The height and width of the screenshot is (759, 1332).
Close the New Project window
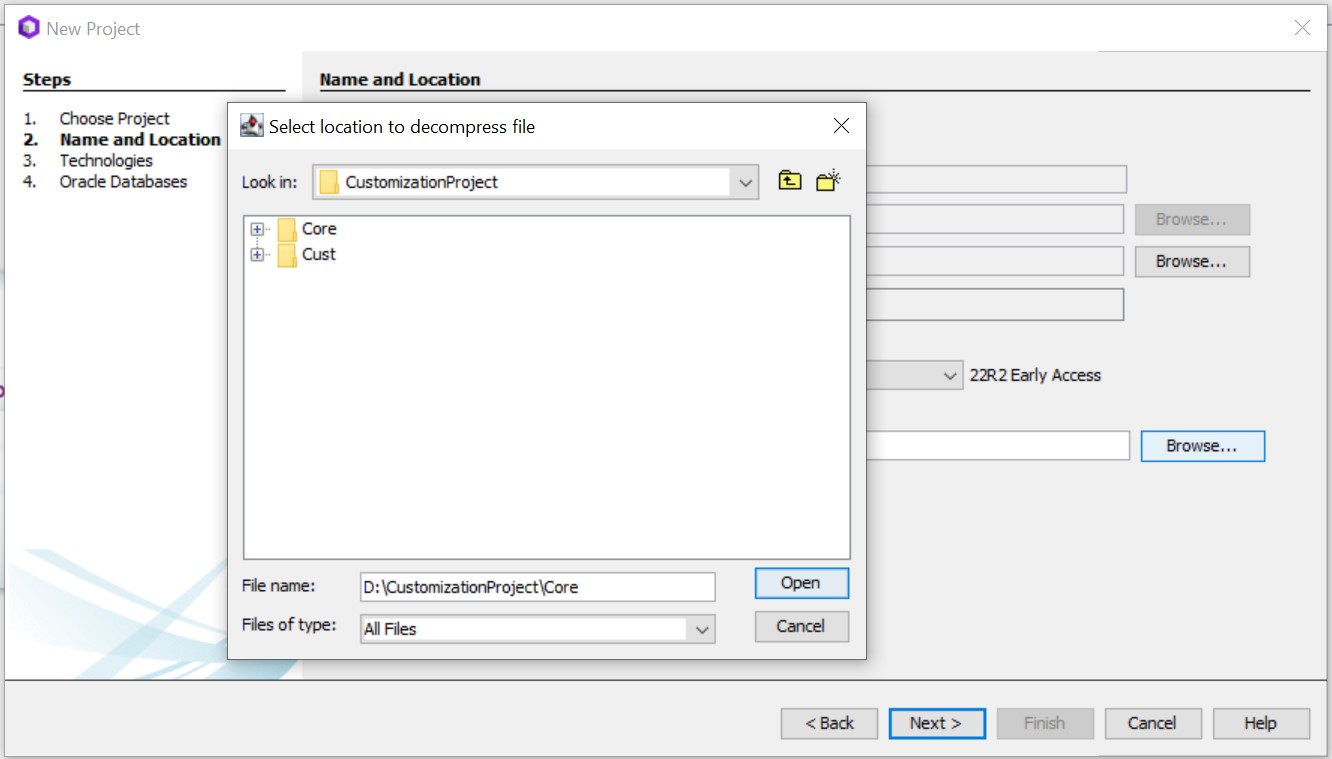pyautogui.click(x=1302, y=28)
